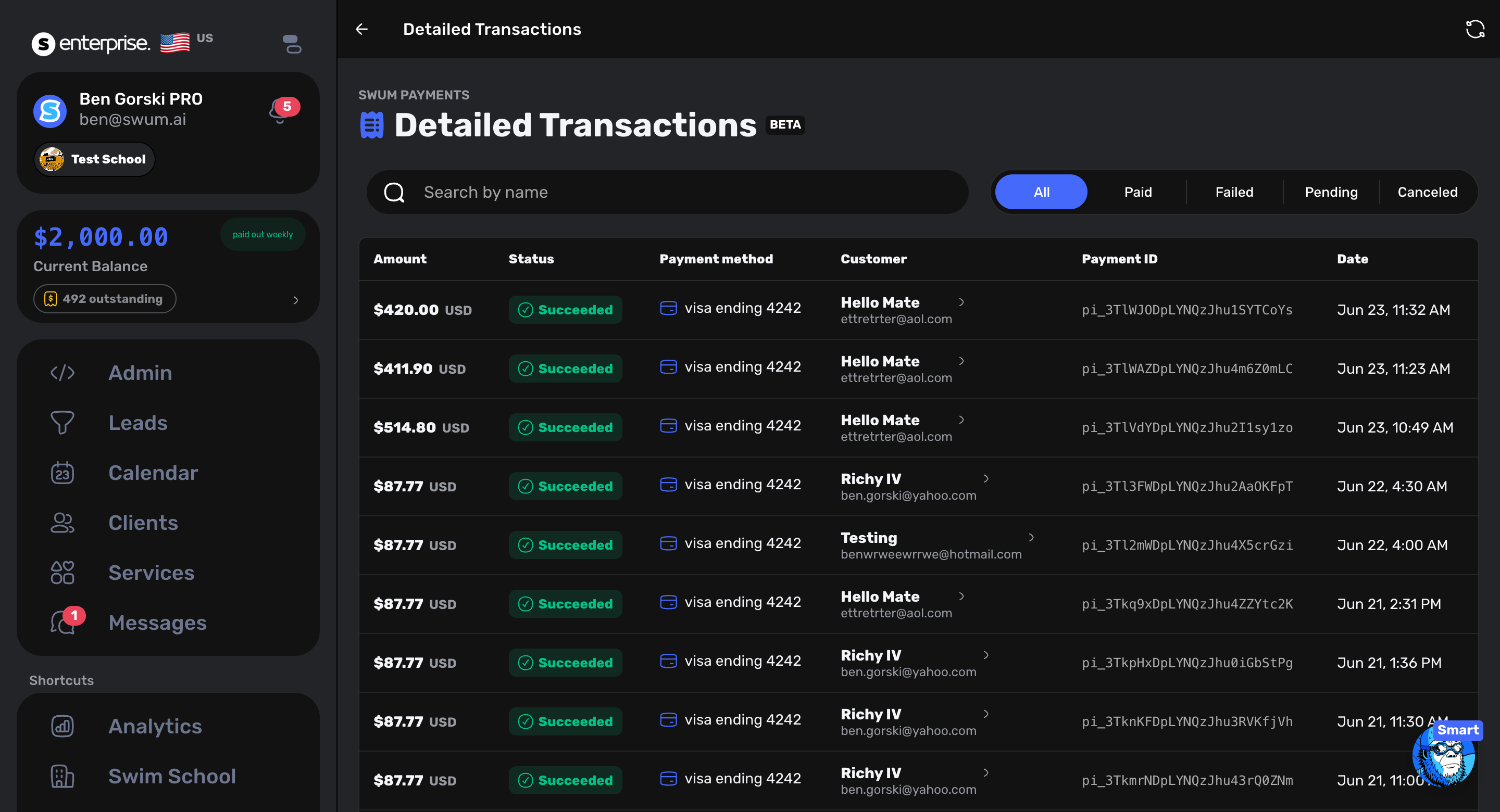
Task: Expand the current balance chevron
Action: click(x=296, y=300)
